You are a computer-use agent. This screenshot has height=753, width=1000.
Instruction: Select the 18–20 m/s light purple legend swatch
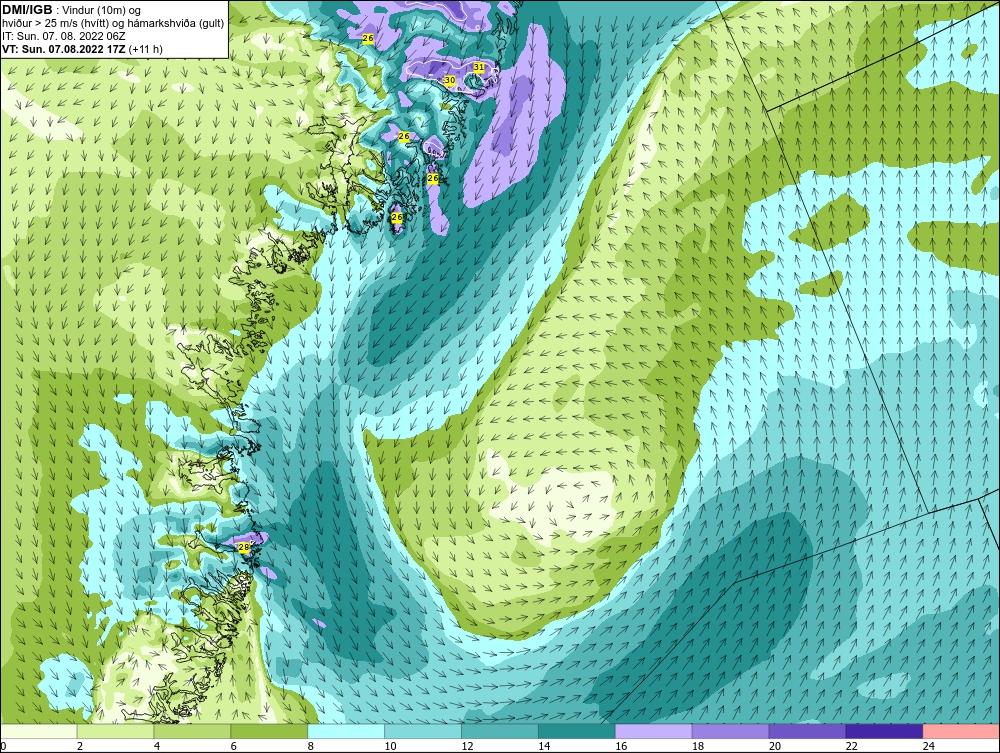730,731
